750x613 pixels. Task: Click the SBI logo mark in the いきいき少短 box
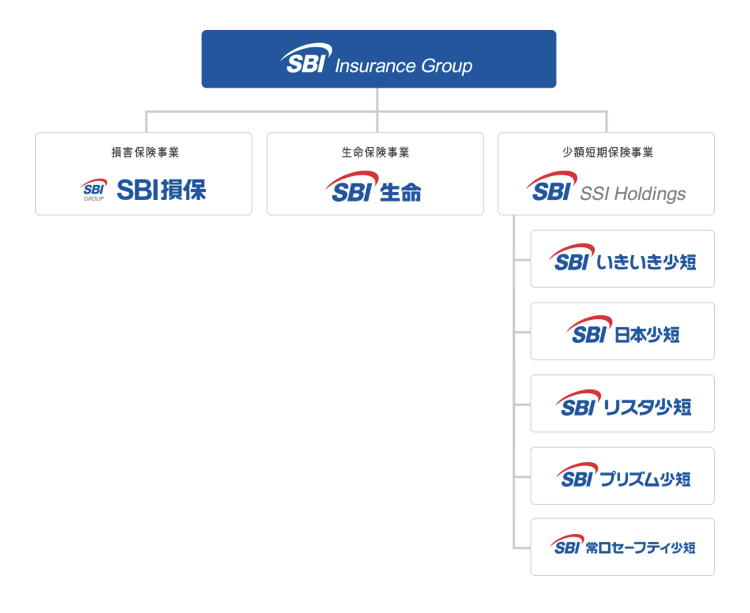click(x=571, y=259)
